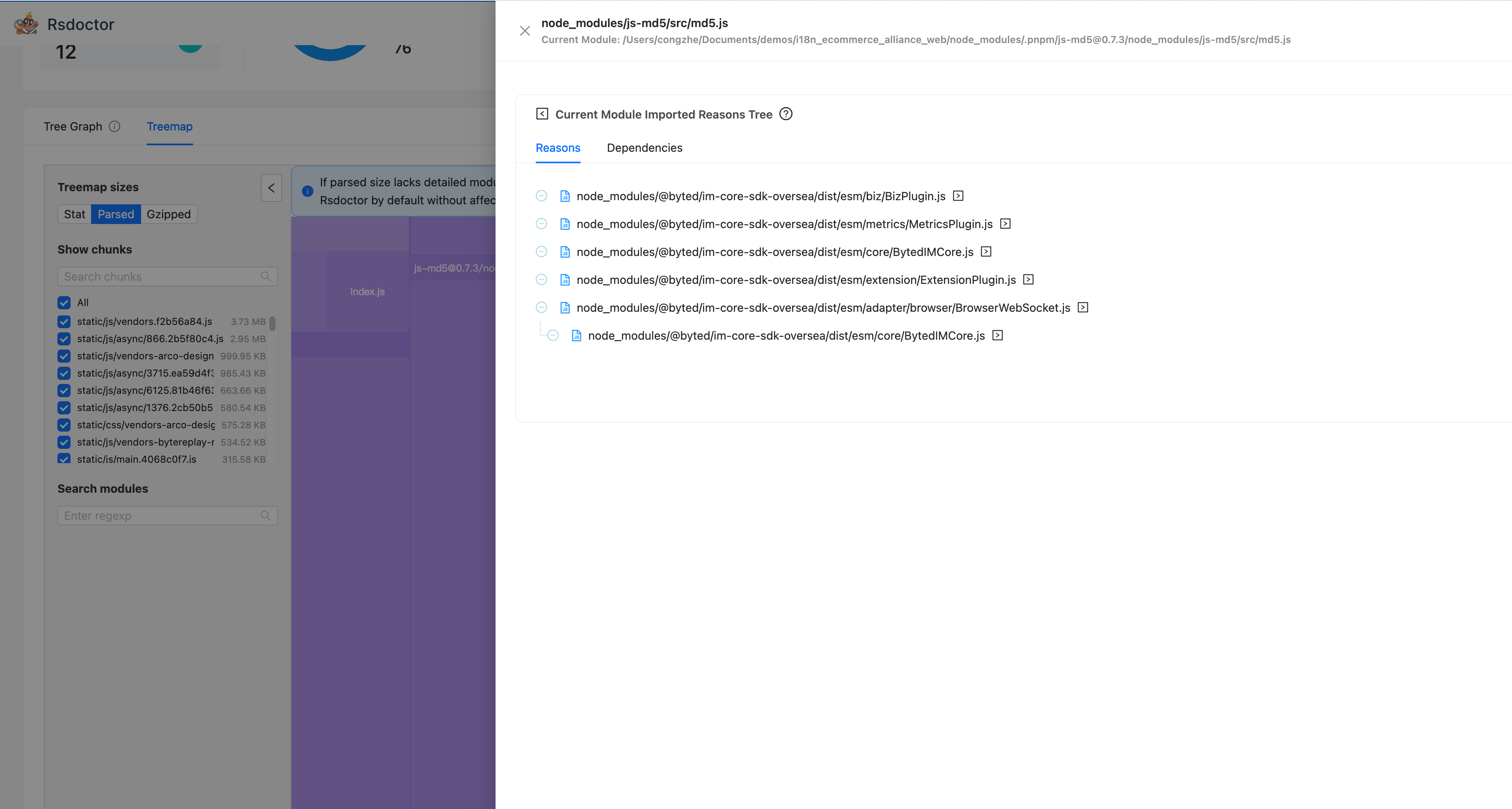Select the Gzipped size option

pos(169,214)
